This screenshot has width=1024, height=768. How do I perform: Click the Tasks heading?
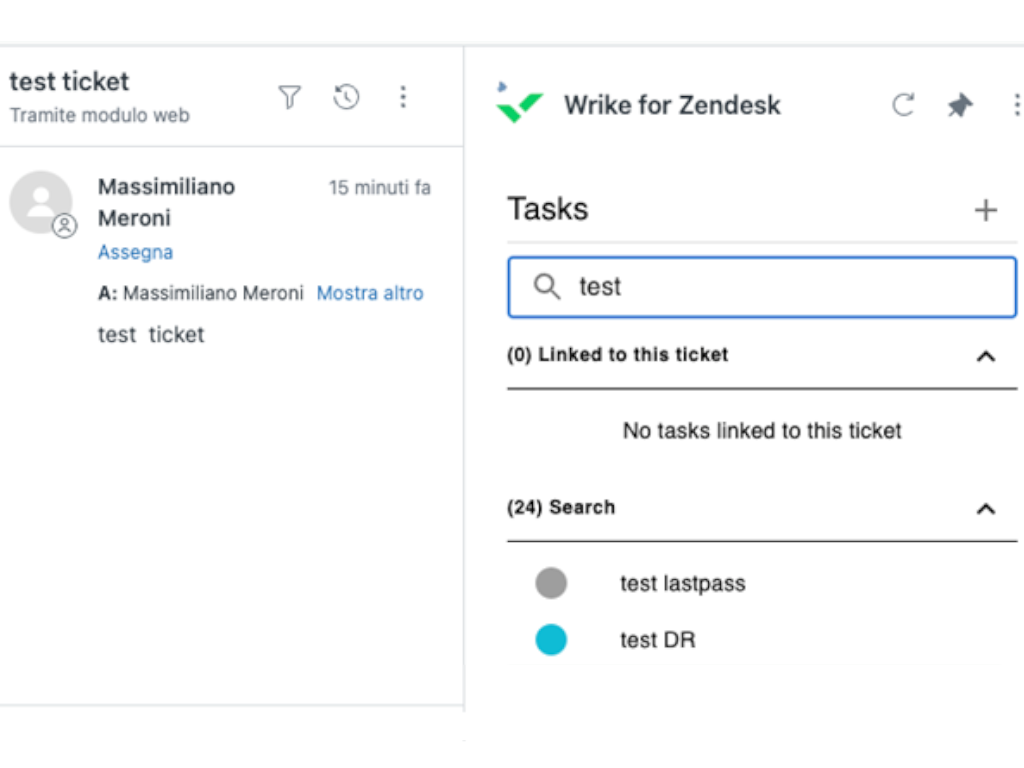[x=548, y=209]
